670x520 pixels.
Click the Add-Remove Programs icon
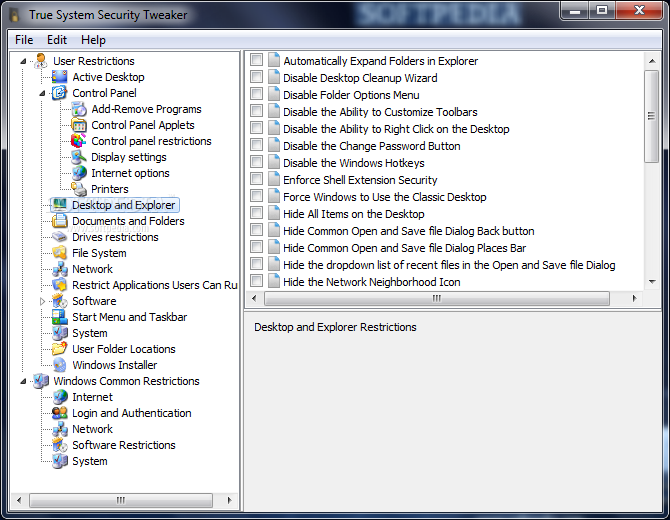coord(79,109)
